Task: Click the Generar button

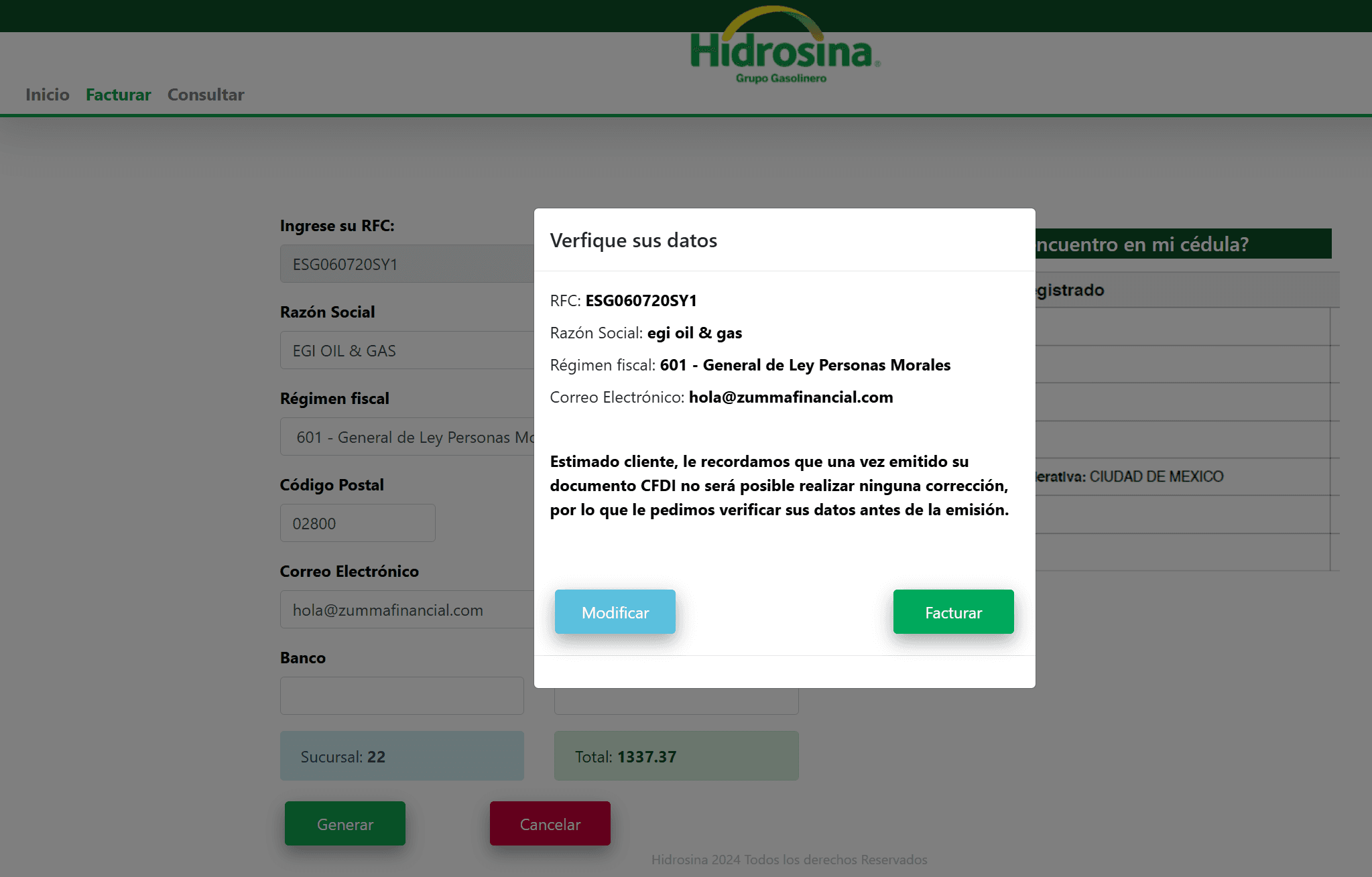Action: (x=345, y=823)
